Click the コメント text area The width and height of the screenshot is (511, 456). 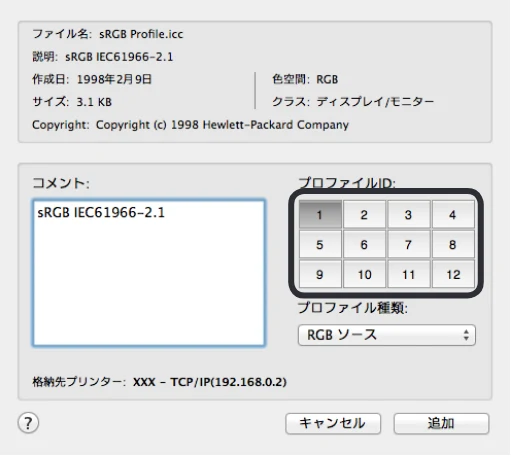(x=149, y=273)
